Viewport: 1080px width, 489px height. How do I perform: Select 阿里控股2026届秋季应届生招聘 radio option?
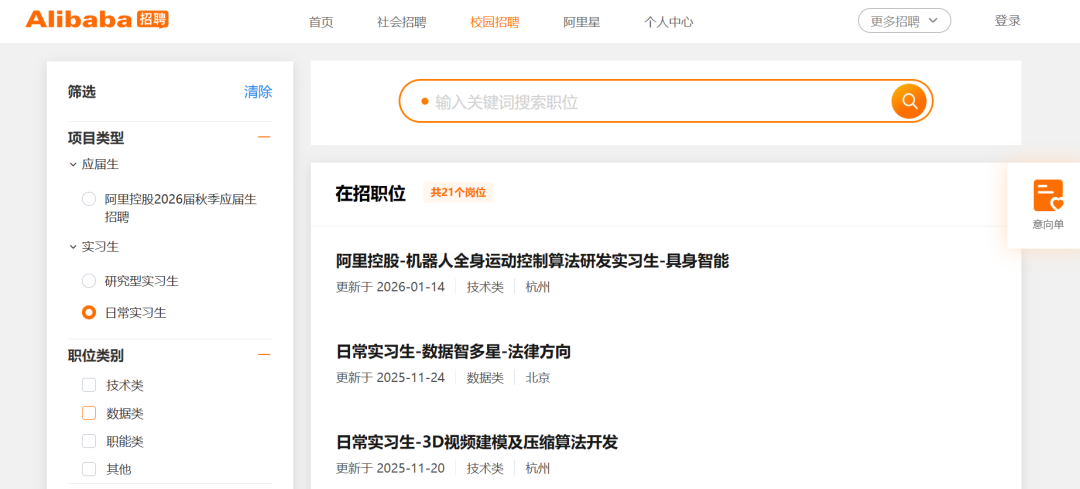[x=89, y=199]
